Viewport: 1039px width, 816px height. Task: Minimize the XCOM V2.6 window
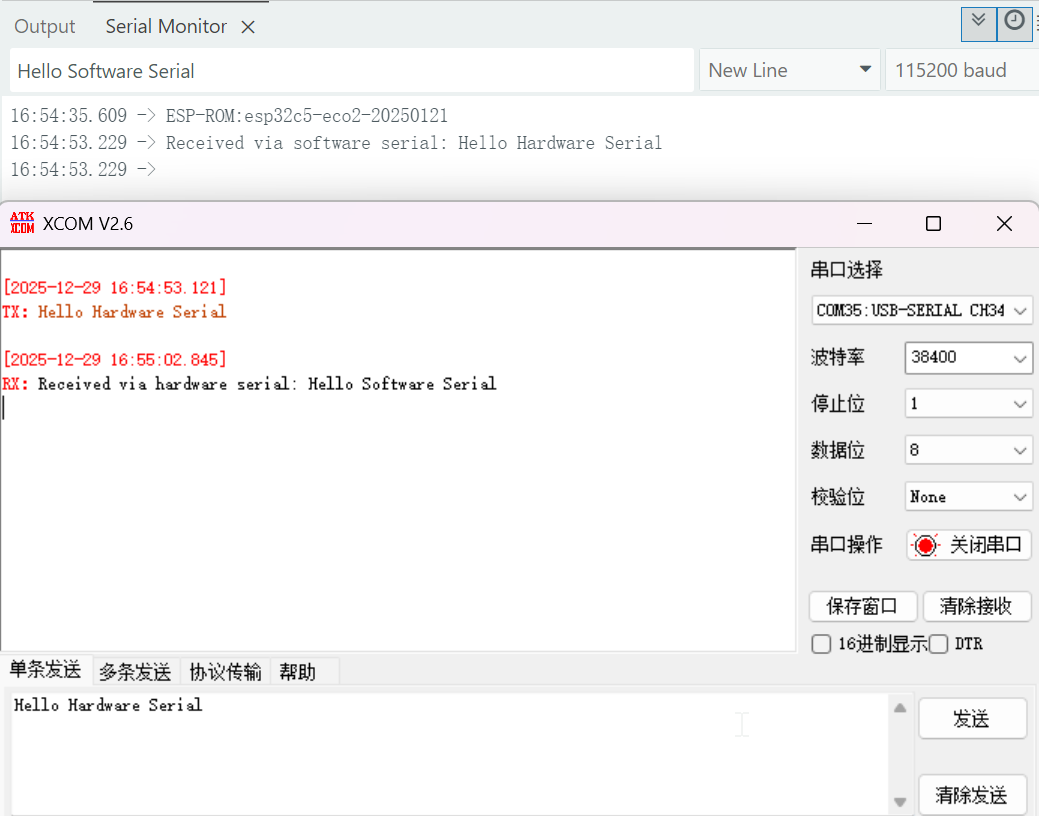pyautogui.click(x=864, y=224)
